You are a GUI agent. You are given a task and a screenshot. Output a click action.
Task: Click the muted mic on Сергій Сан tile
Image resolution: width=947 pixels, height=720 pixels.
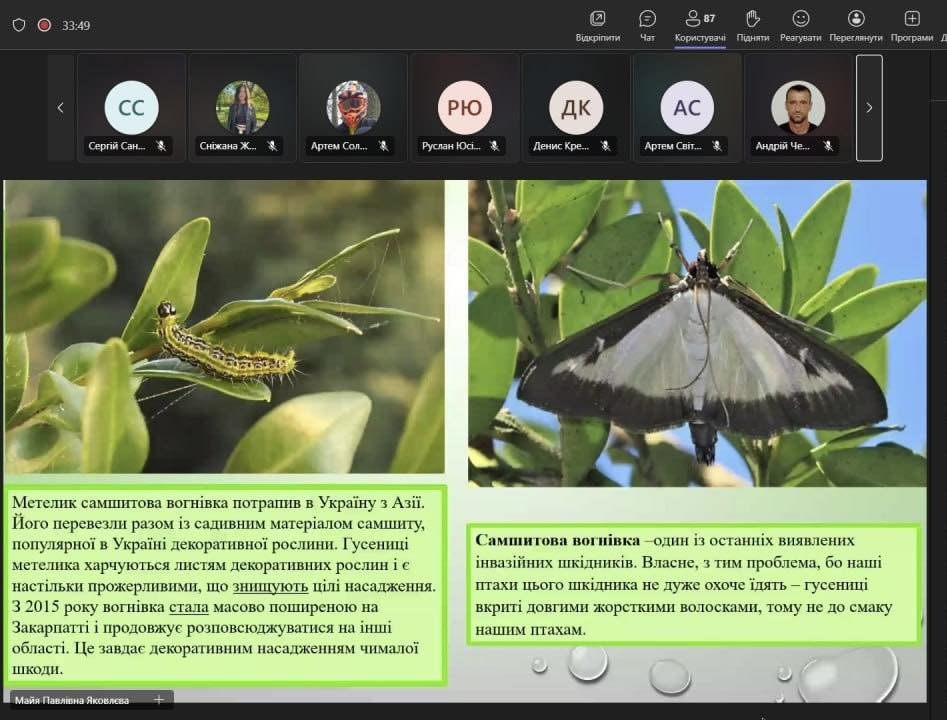click(161, 146)
